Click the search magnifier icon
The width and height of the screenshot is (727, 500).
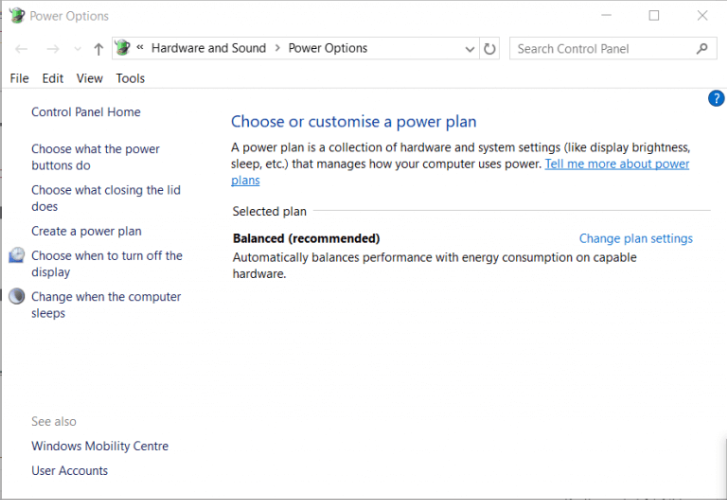(x=702, y=48)
